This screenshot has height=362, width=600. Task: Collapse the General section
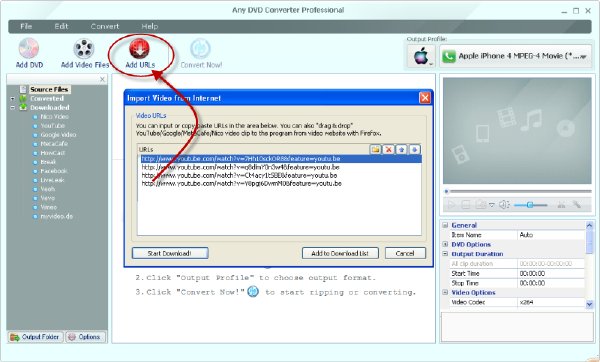click(x=445, y=225)
